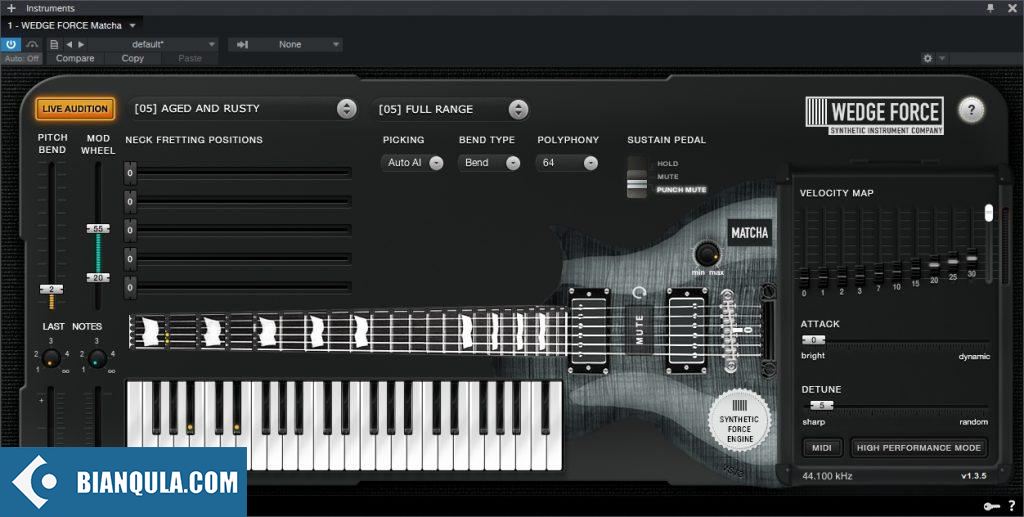The height and width of the screenshot is (517, 1024).
Task: Click the first neck fretting position 0 box
Action: click(130, 173)
